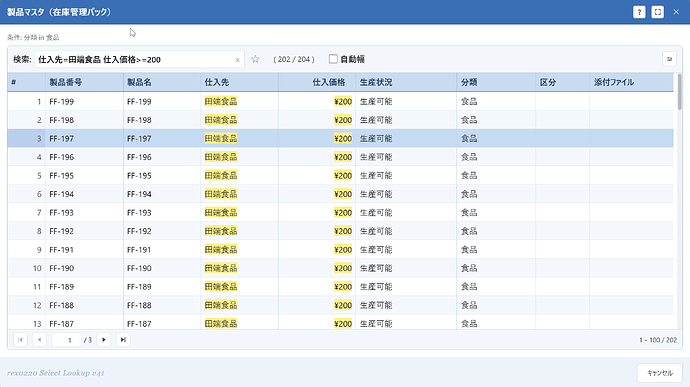Click 食品 category in the FF-195 row
Screen dimensions: 690x387
pos(469,176)
